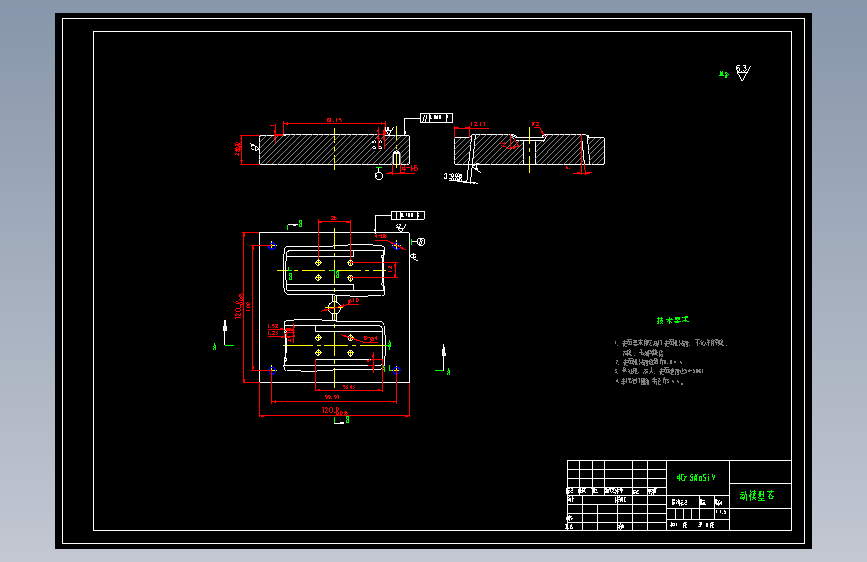Click the blue hole at top-left plate corner
867x562 pixels.
coord(272,246)
